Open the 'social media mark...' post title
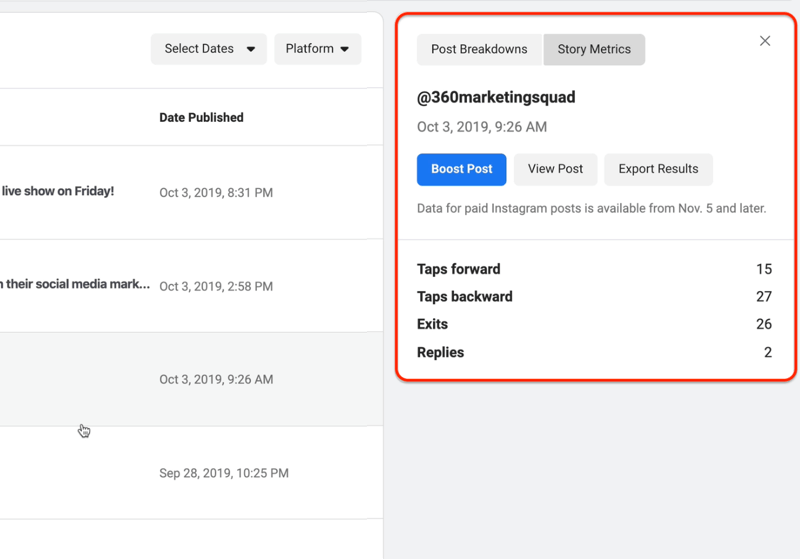 click(x=75, y=284)
